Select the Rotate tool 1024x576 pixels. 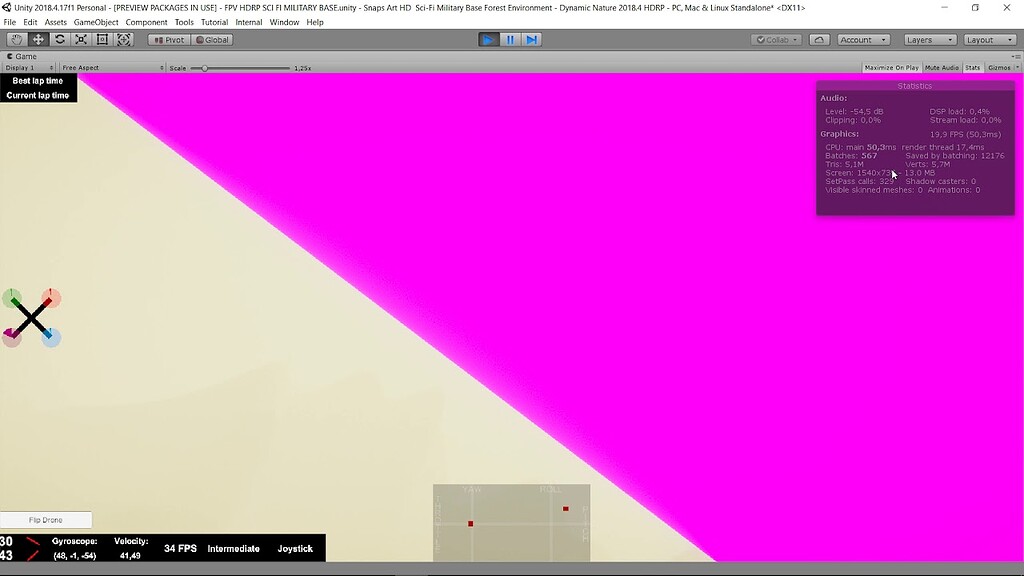tap(58, 39)
